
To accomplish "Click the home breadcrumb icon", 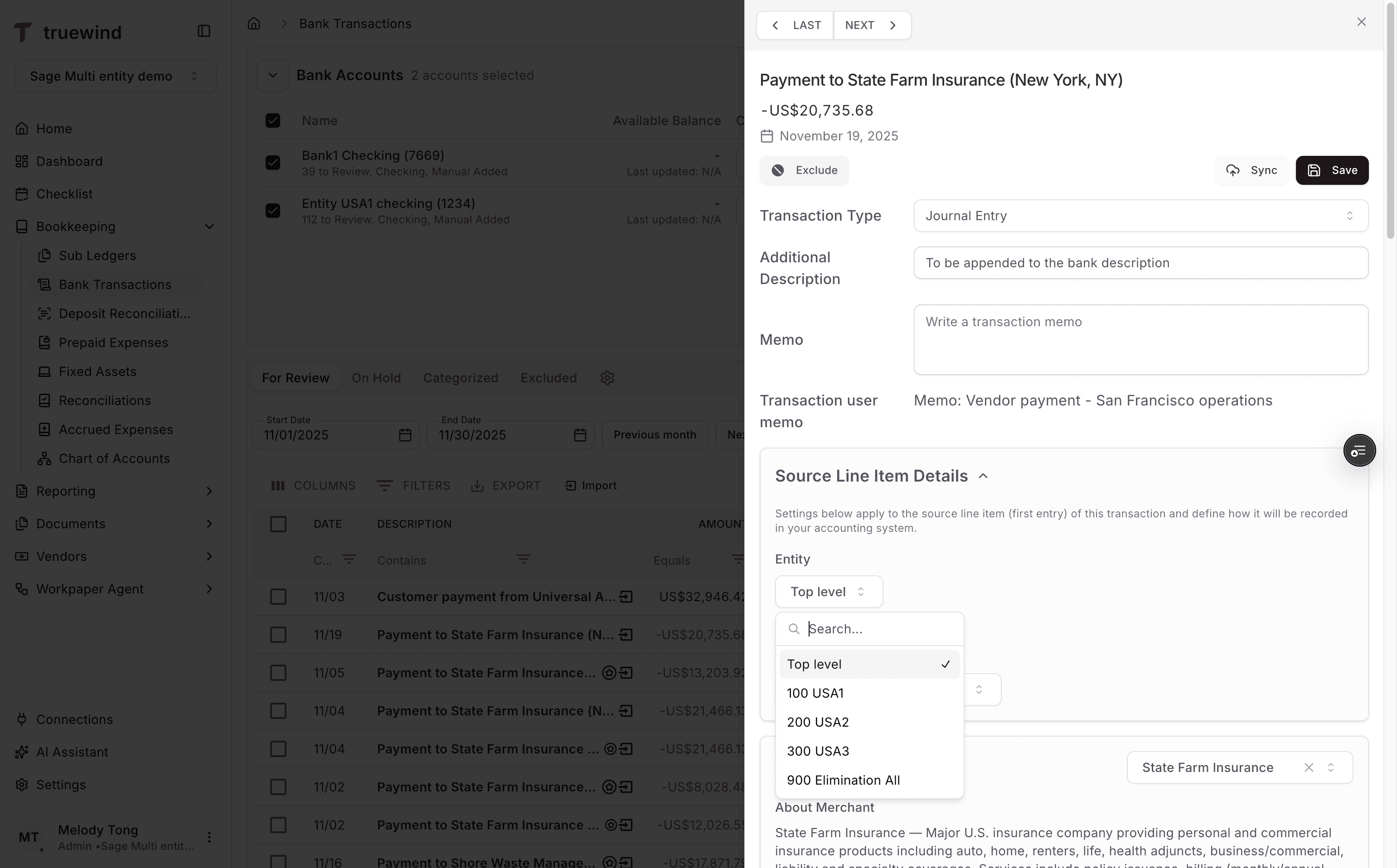I will [x=254, y=24].
